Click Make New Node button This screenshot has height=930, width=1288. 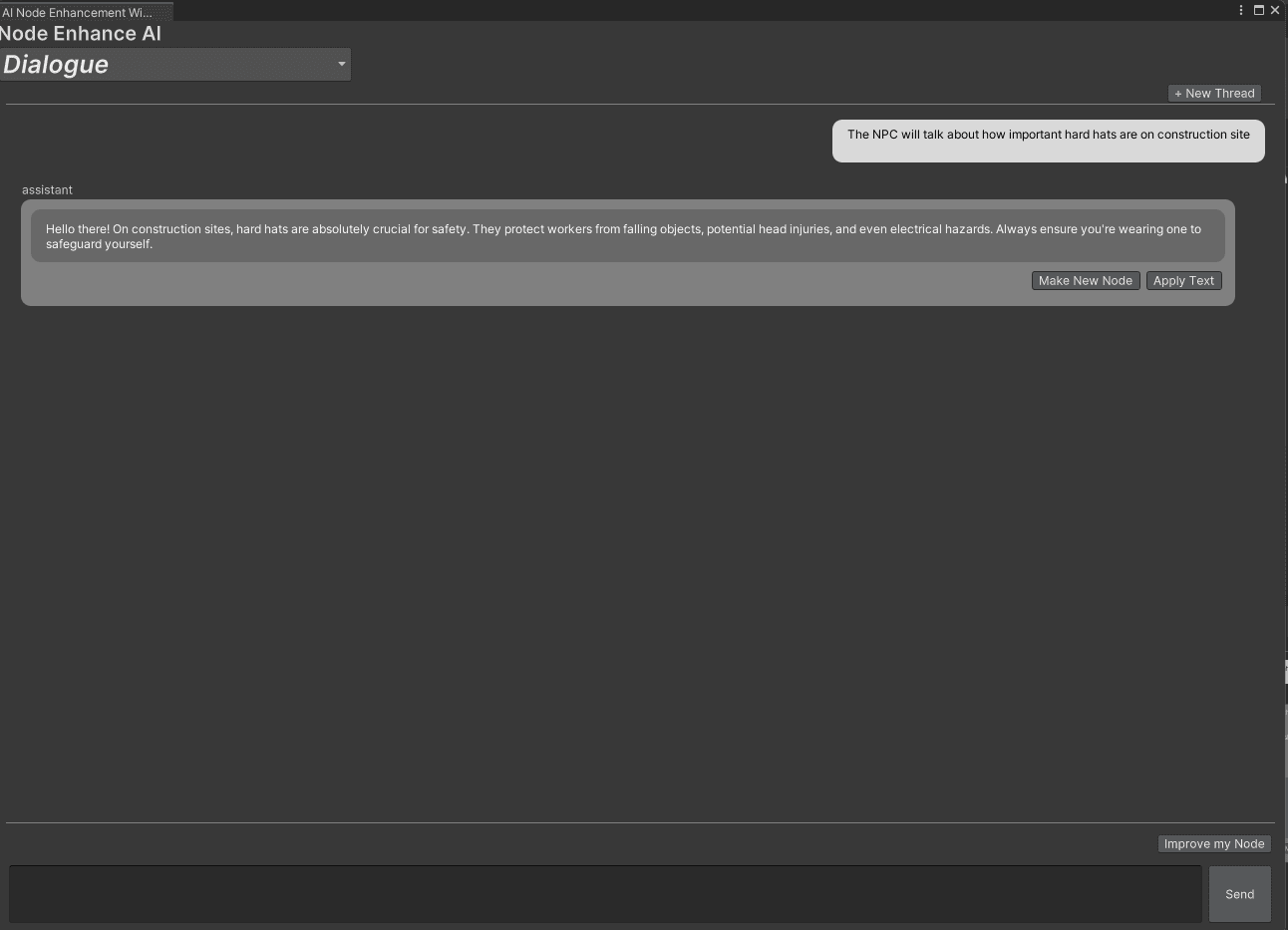tap(1085, 281)
